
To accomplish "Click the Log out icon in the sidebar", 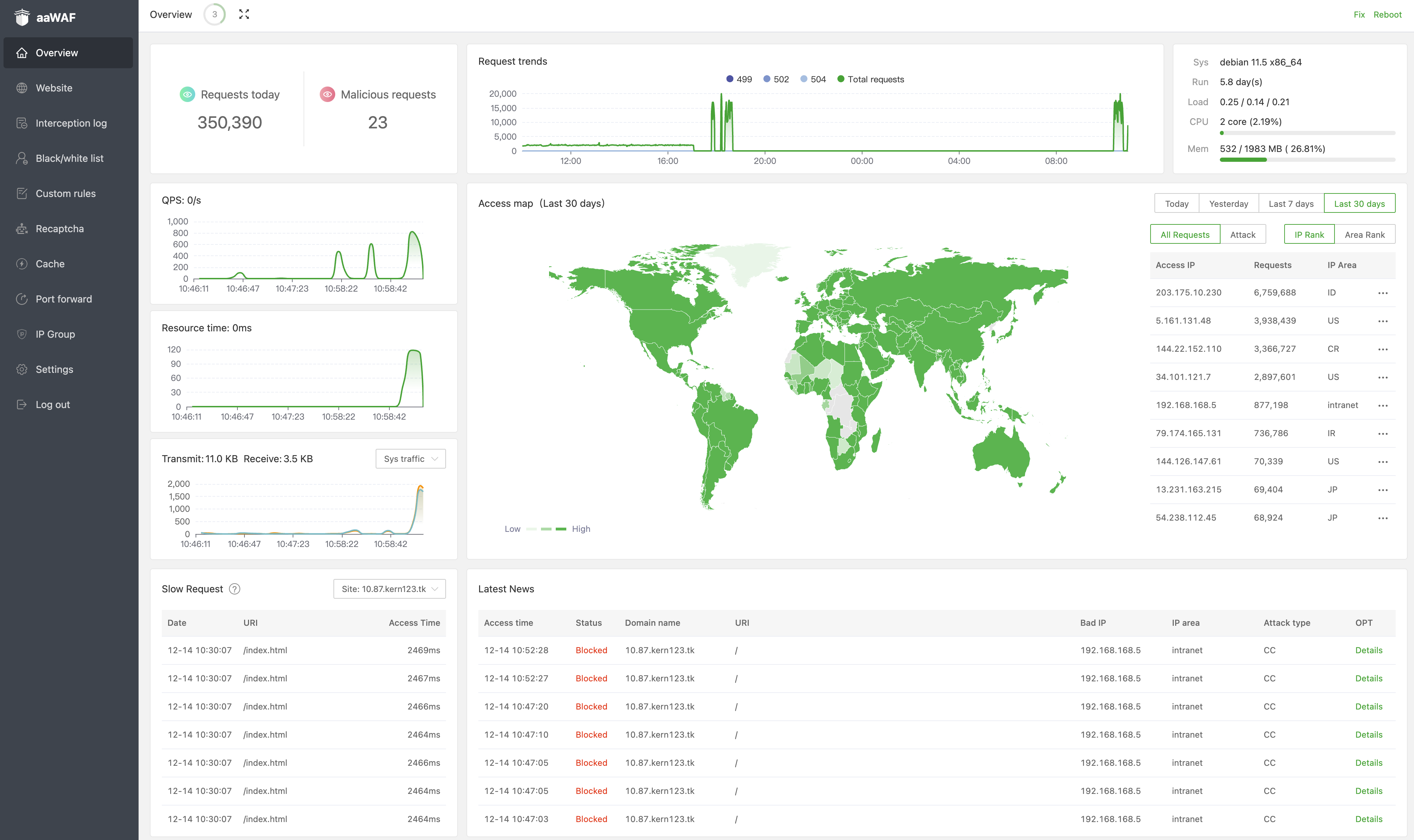I will point(21,404).
